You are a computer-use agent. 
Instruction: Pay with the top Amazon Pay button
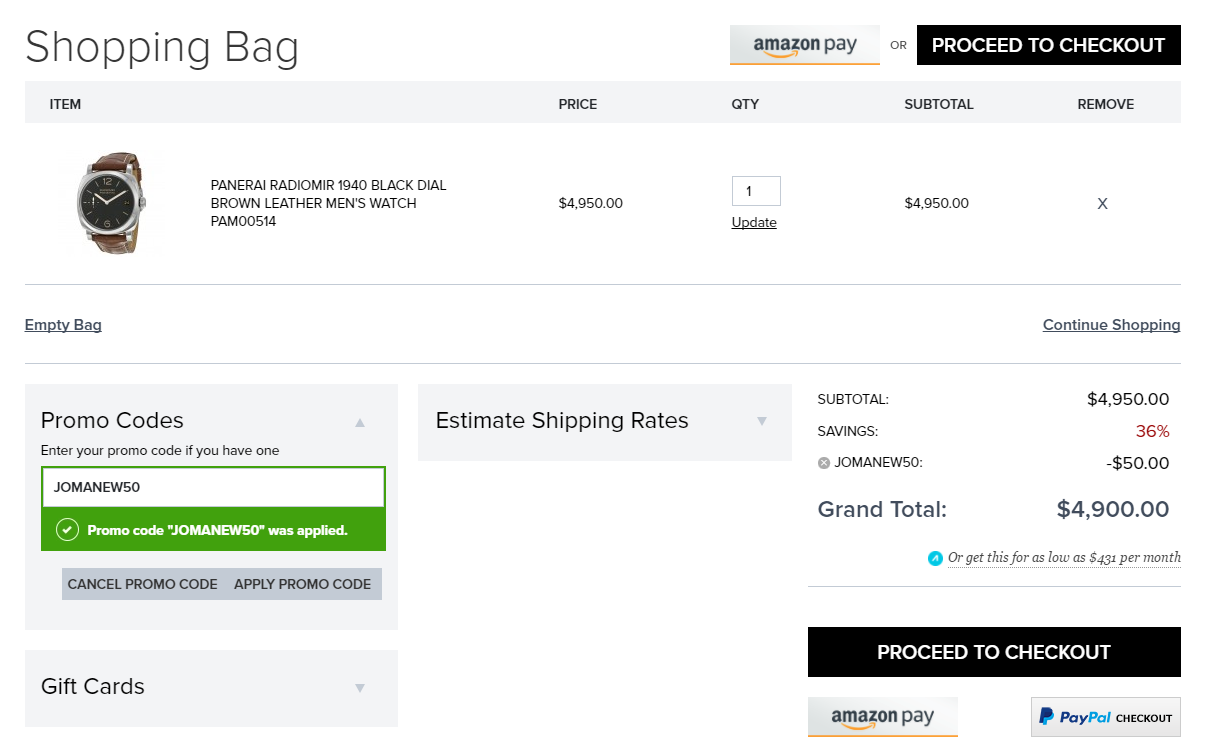click(805, 45)
